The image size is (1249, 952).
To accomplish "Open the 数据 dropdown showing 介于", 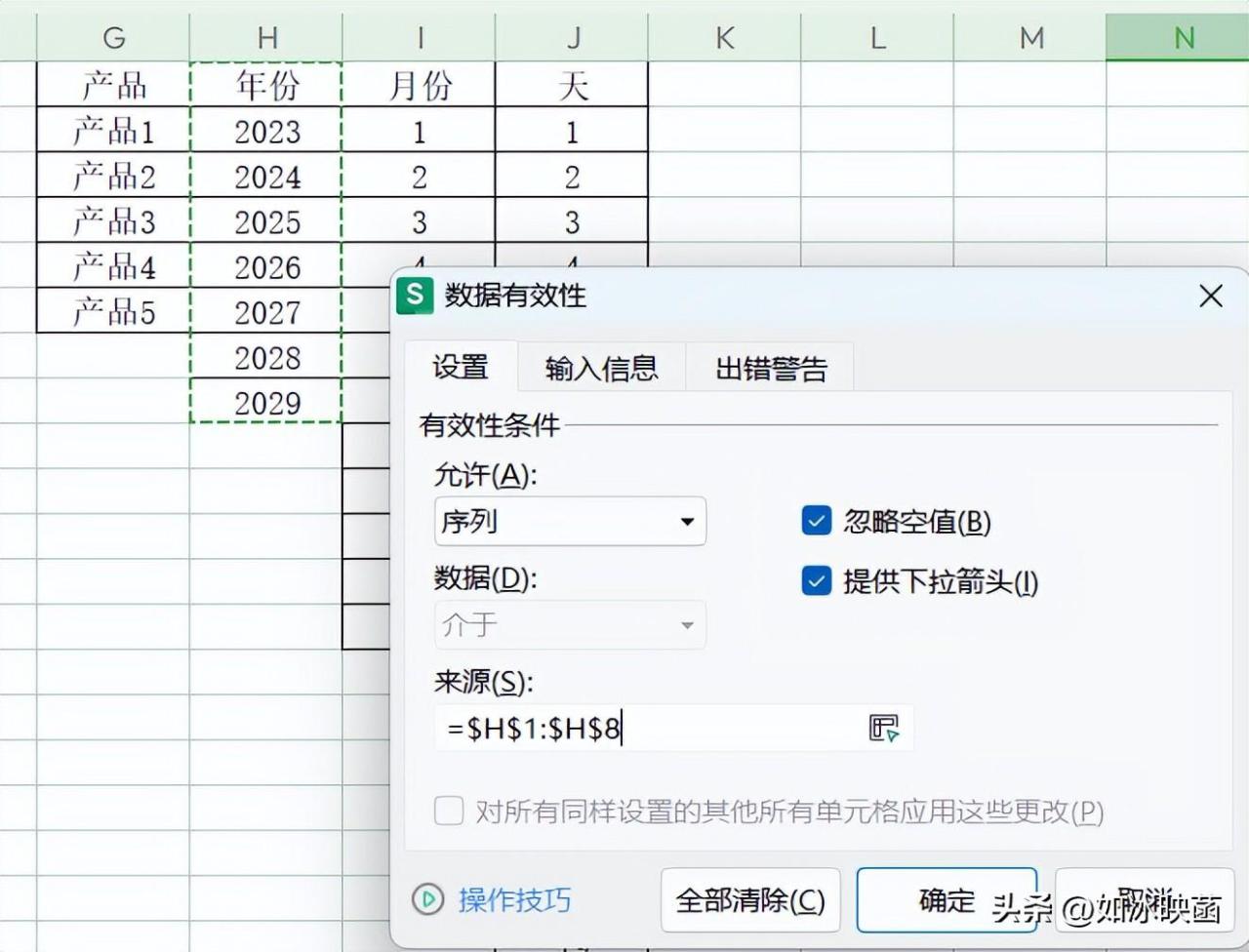I will 570,624.
